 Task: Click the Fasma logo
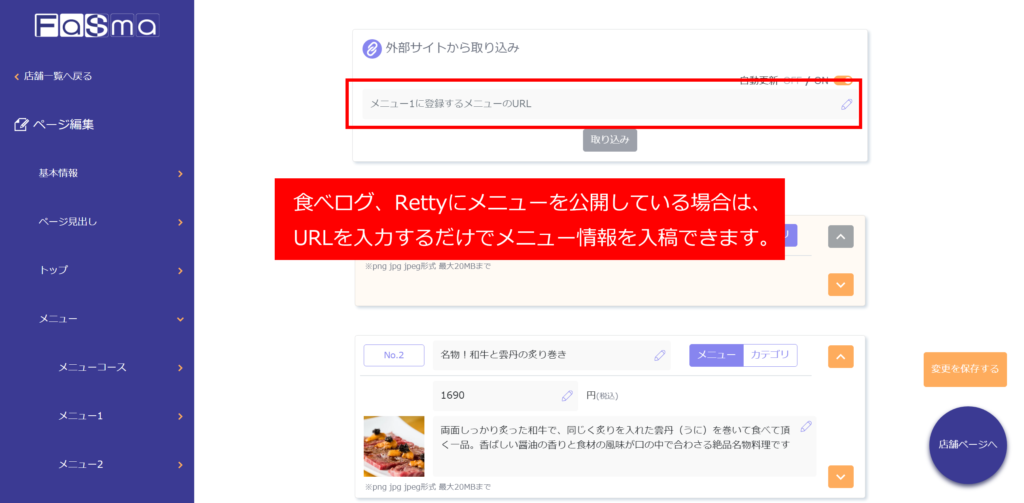96,26
